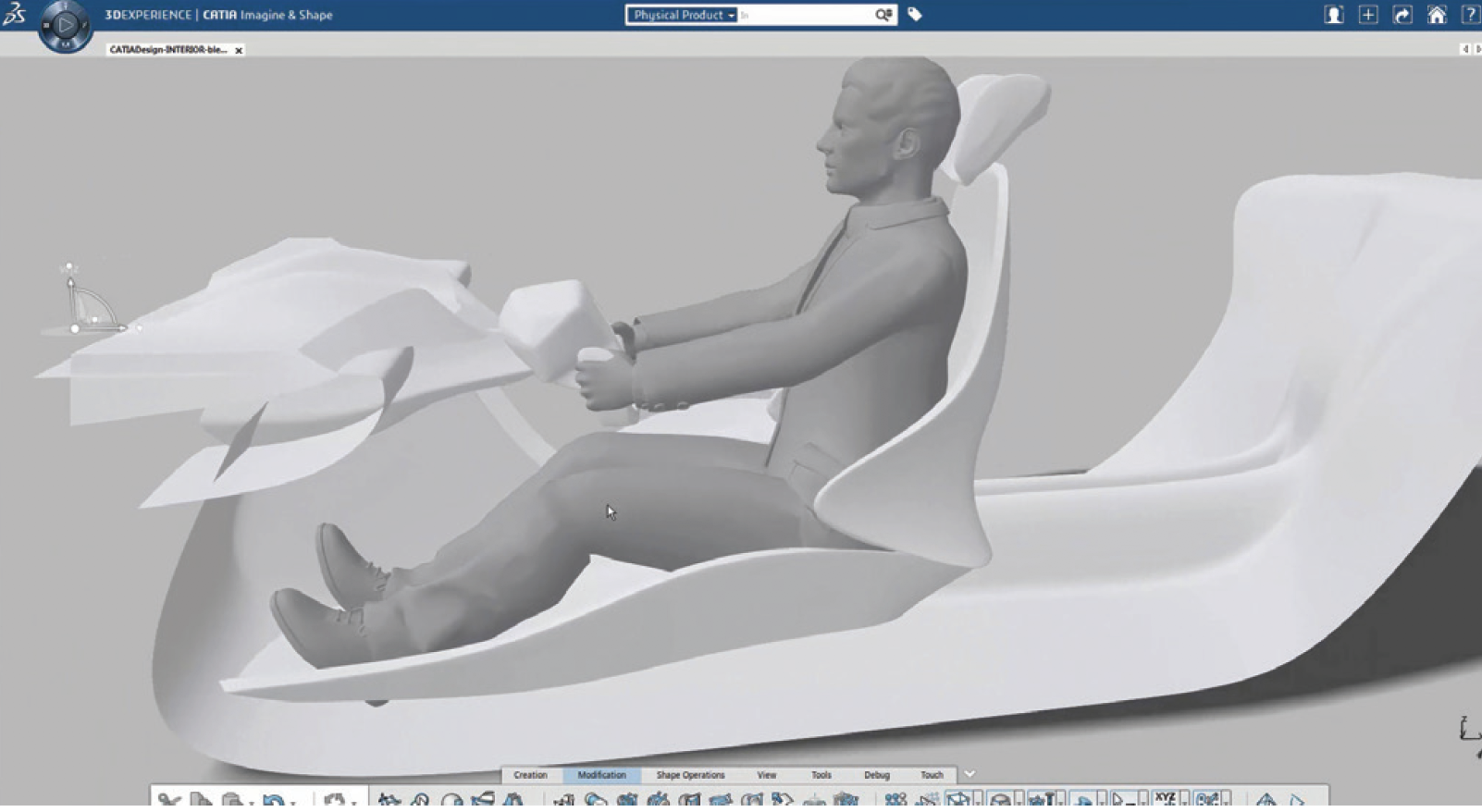Open the Undo history dropdown arrow

(293, 803)
